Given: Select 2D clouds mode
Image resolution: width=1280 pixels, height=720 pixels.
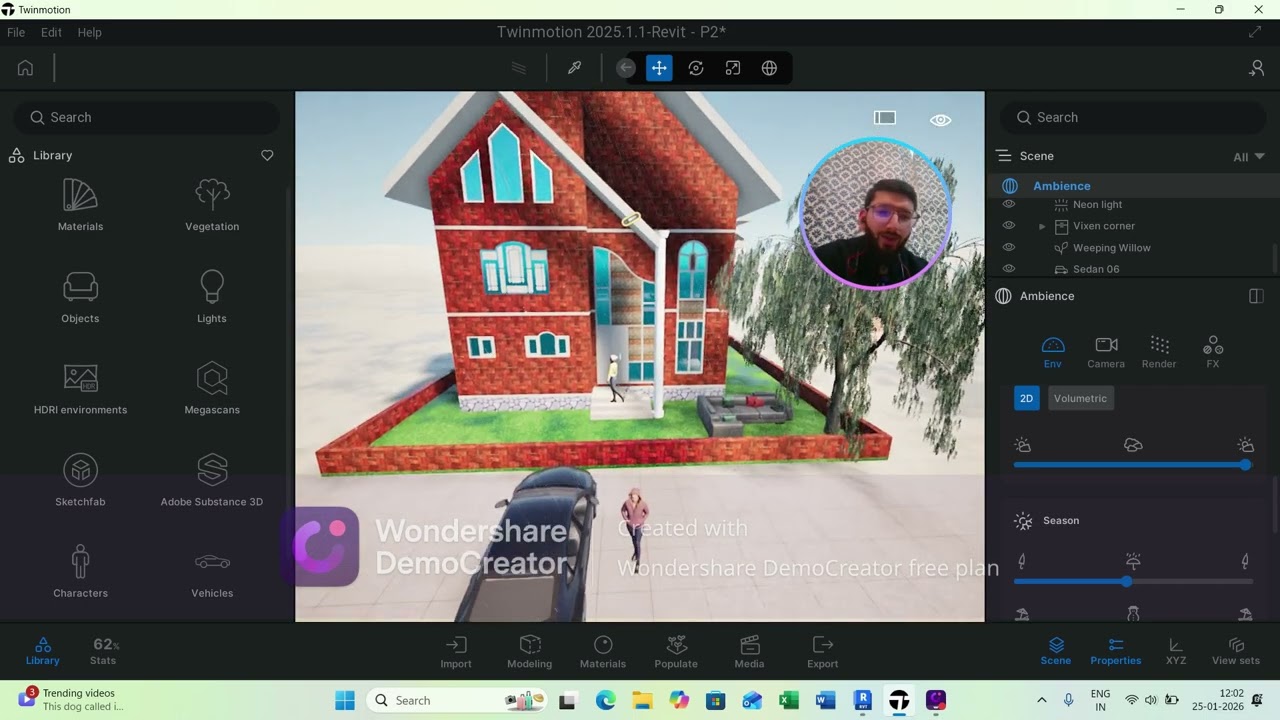Looking at the screenshot, I should pos(1026,398).
